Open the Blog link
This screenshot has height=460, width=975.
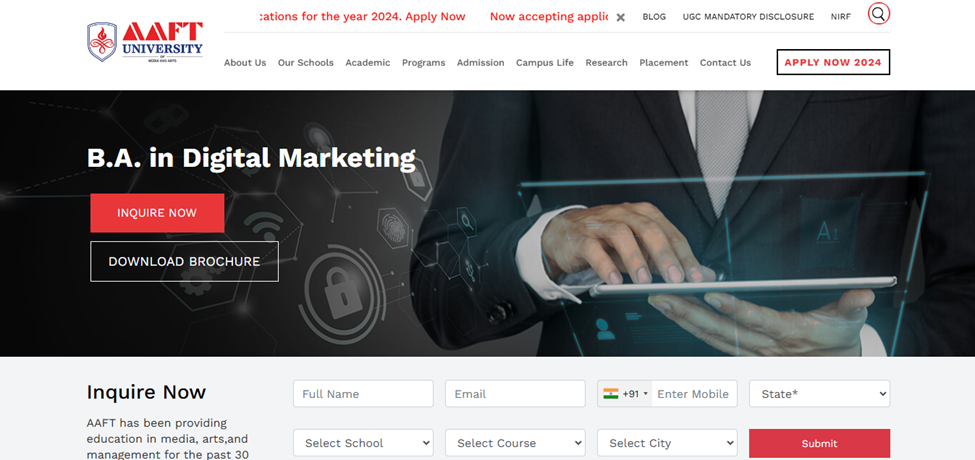click(654, 17)
